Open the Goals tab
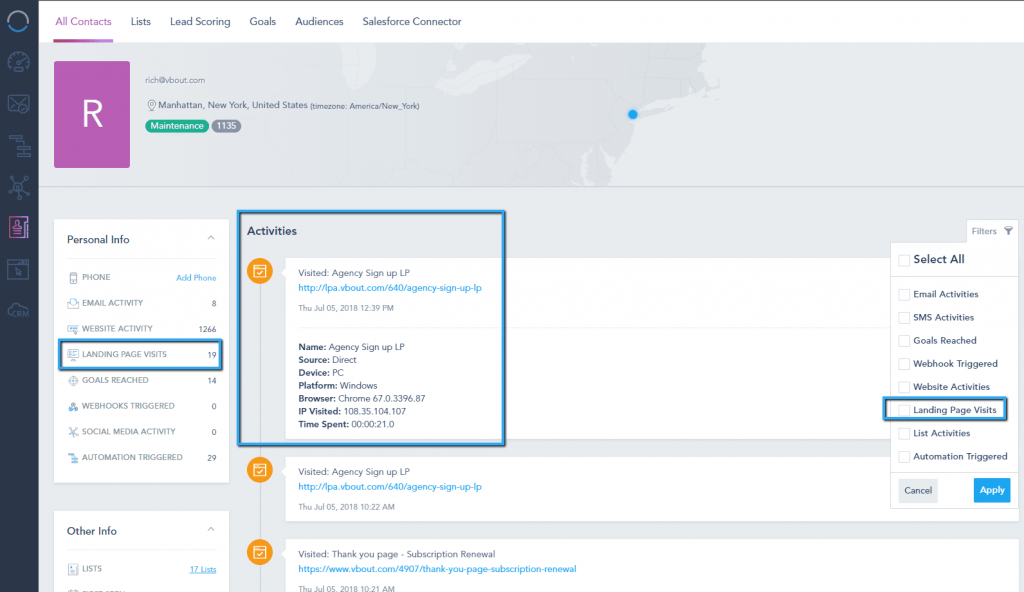Image resolution: width=1024 pixels, height=592 pixels. (263, 22)
